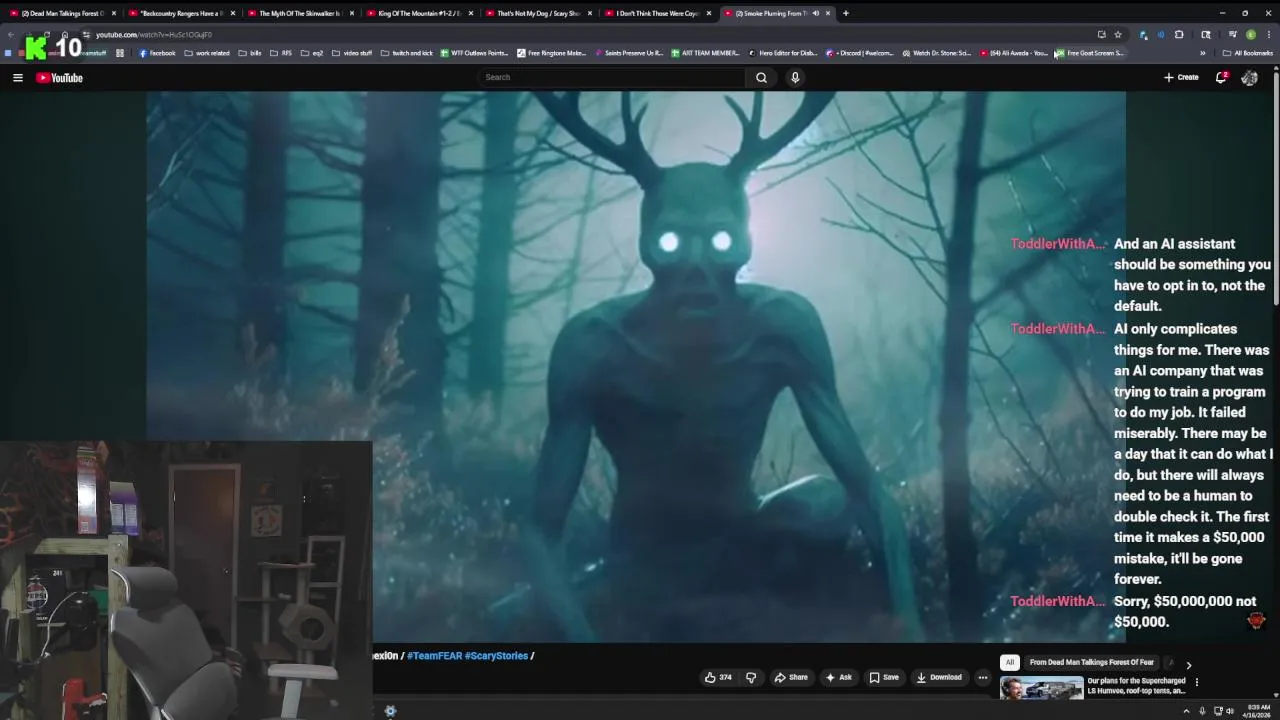This screenshot has height=720, width=1280.
Task: Open the 'twitch and kick' bookmarks folder
Action: pos(407,53)
